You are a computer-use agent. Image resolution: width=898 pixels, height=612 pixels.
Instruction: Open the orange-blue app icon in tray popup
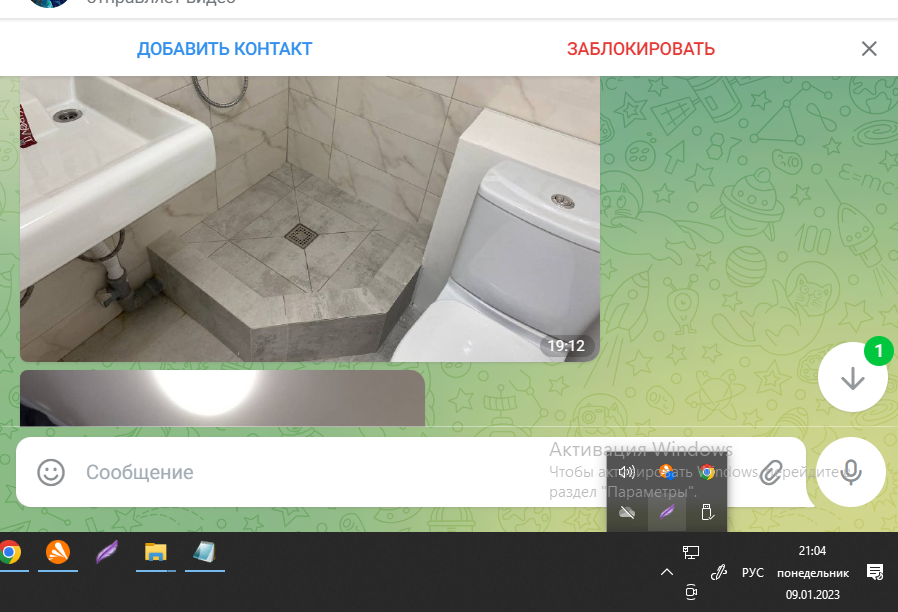point(667,472)
